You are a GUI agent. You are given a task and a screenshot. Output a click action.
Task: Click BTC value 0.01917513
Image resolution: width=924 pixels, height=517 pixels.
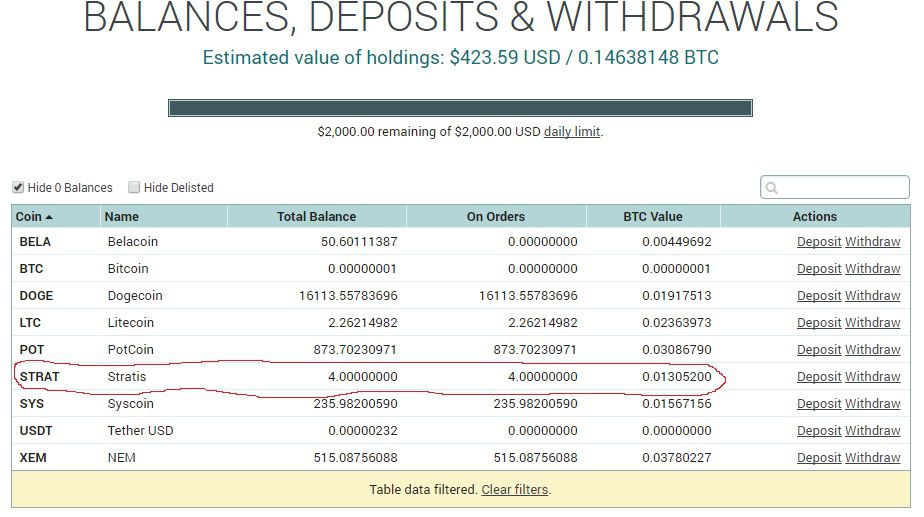coord(676,296)
